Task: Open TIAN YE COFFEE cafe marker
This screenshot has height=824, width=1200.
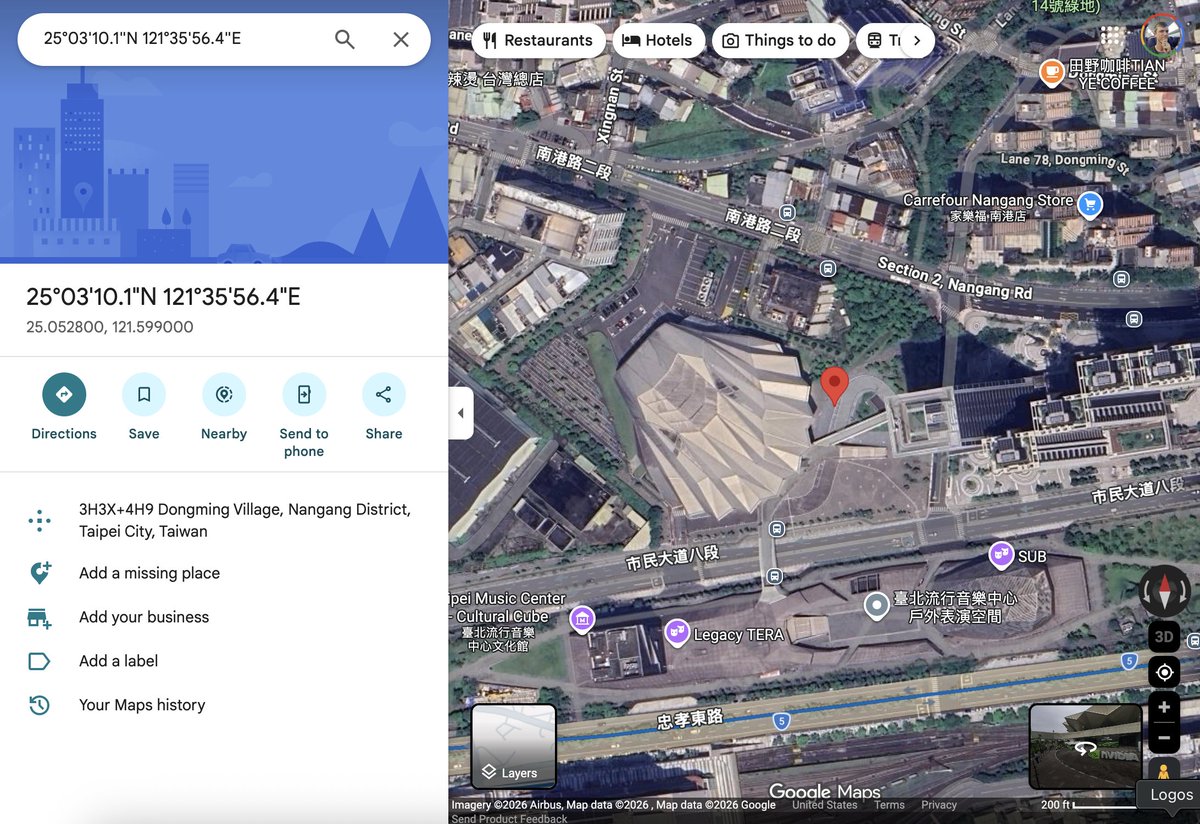Action: point(1052,71)
